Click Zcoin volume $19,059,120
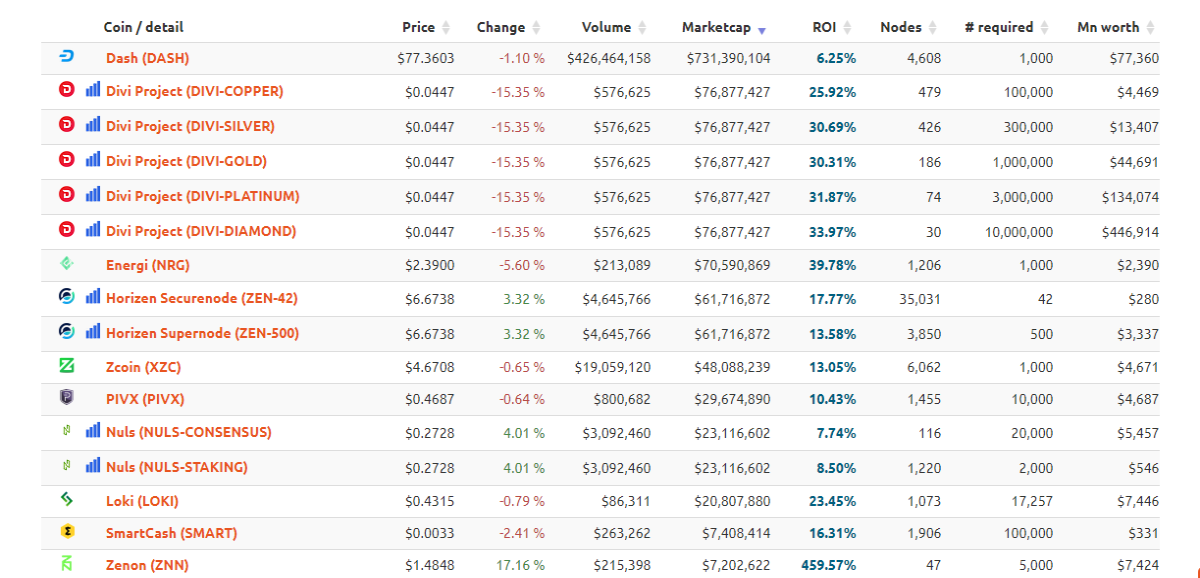This screenshot has width=1200, height=578. click(612, 367)
